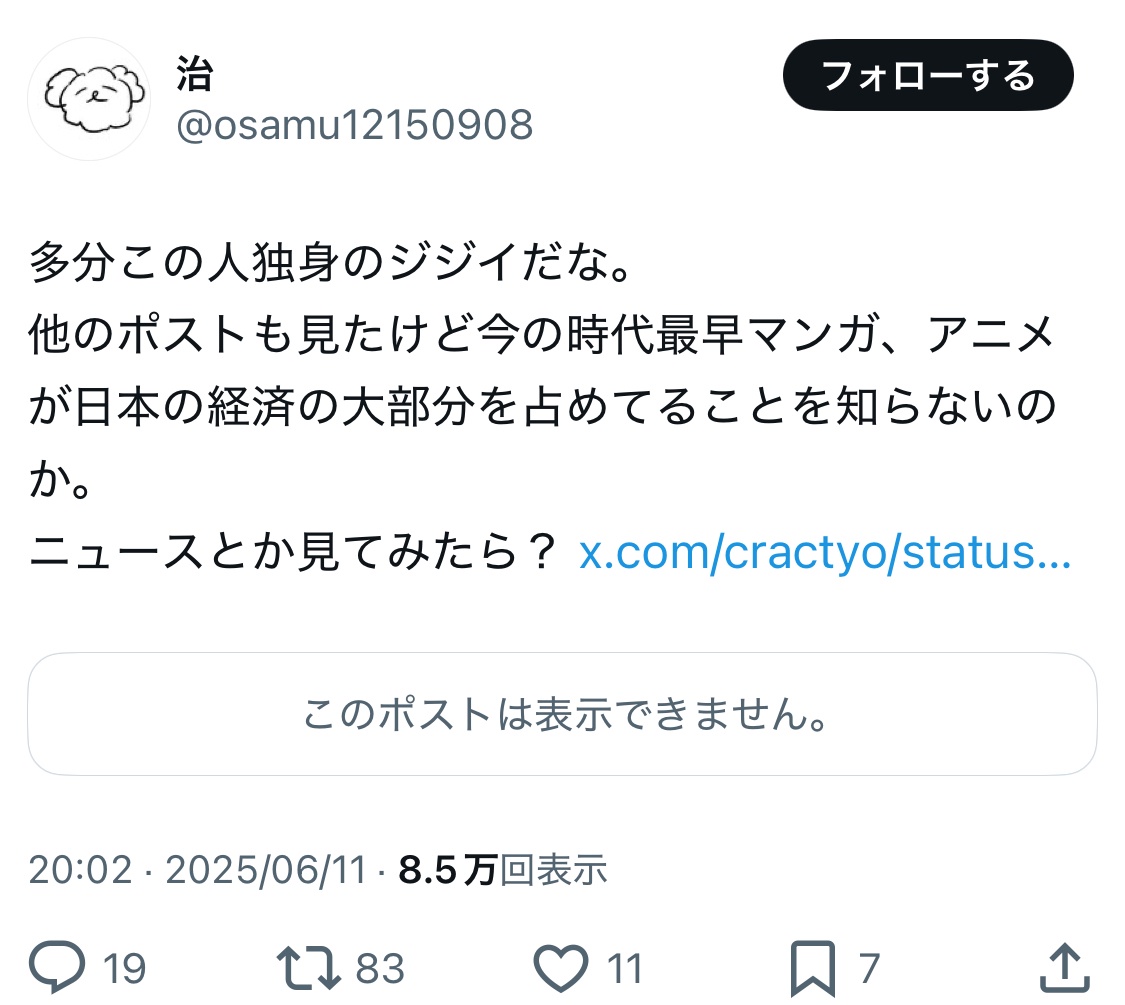Repost this tweet using the arrows icon

306,967
